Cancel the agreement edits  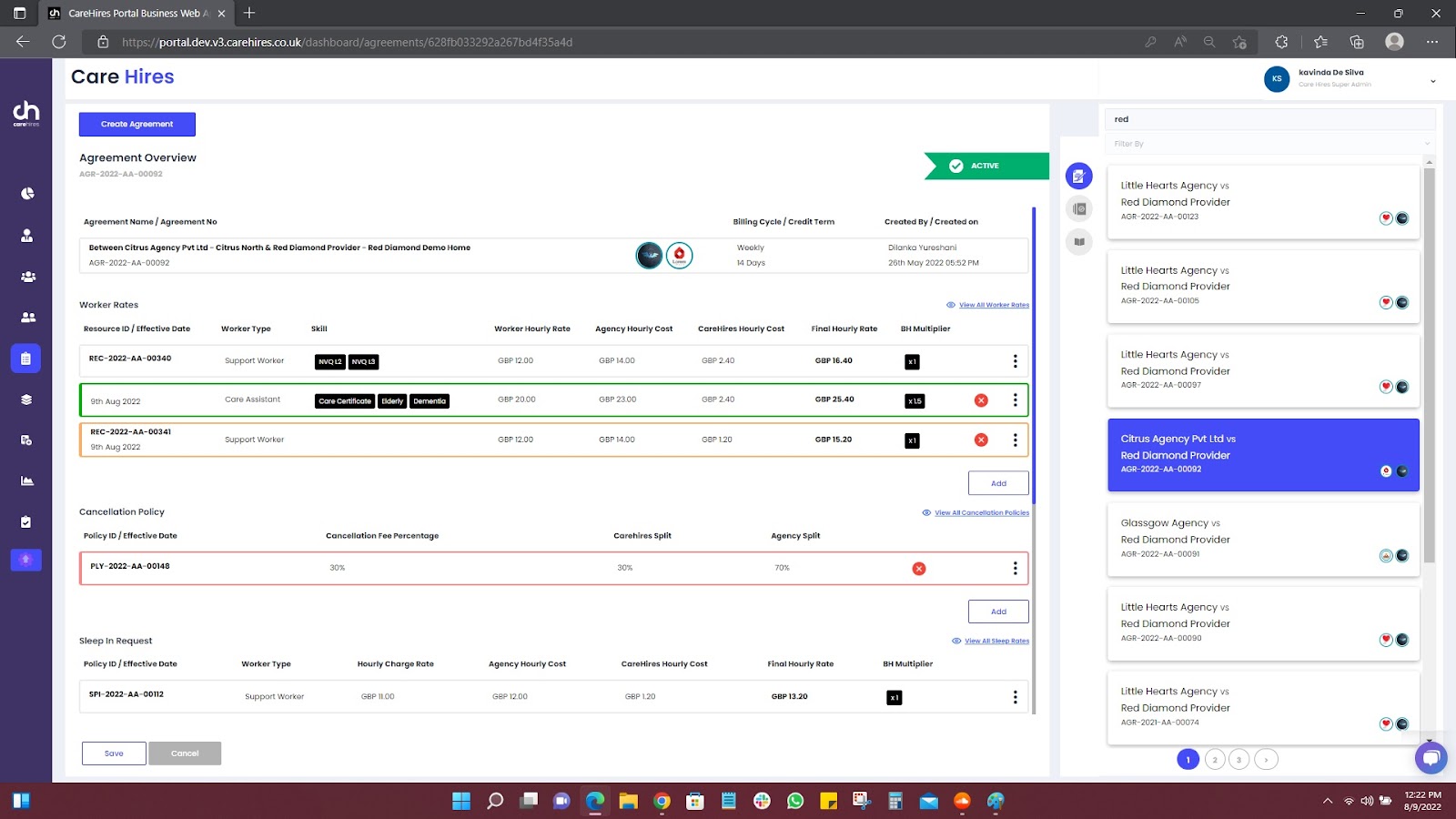tap(185, 753)
